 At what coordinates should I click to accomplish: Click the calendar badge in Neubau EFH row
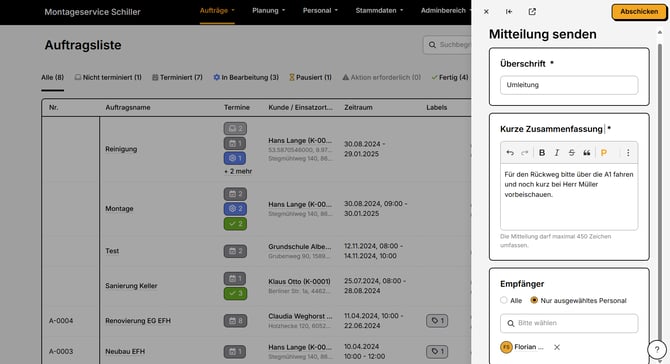(x=235, y=352)
